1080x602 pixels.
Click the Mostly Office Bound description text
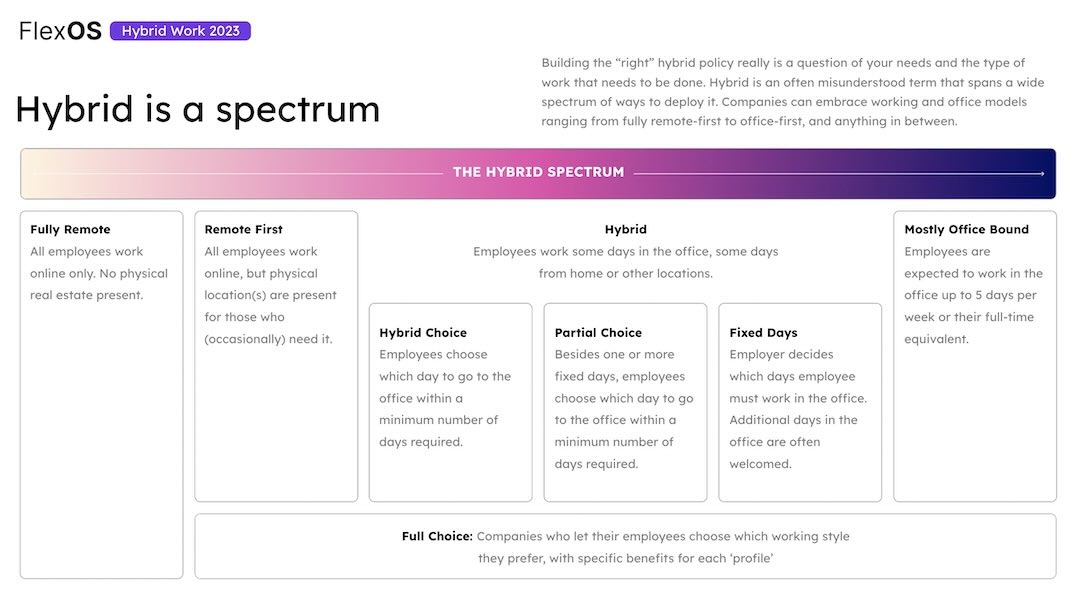973,295
